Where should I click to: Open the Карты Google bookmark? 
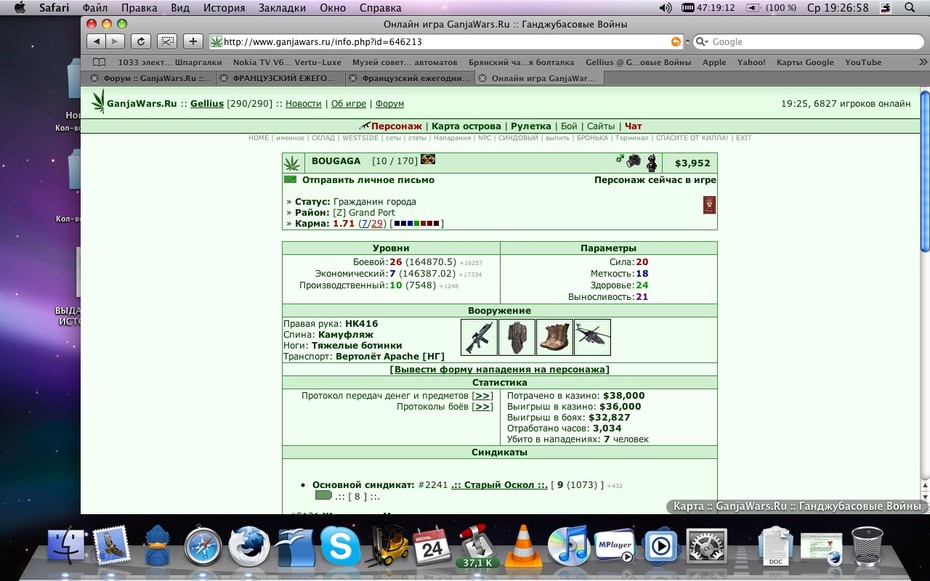805,62
